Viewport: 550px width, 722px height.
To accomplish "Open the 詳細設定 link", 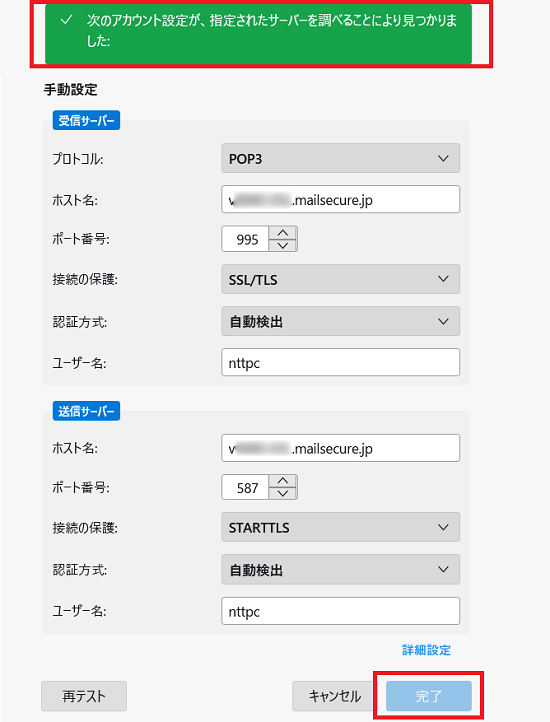I will click(x=426, y=650).
